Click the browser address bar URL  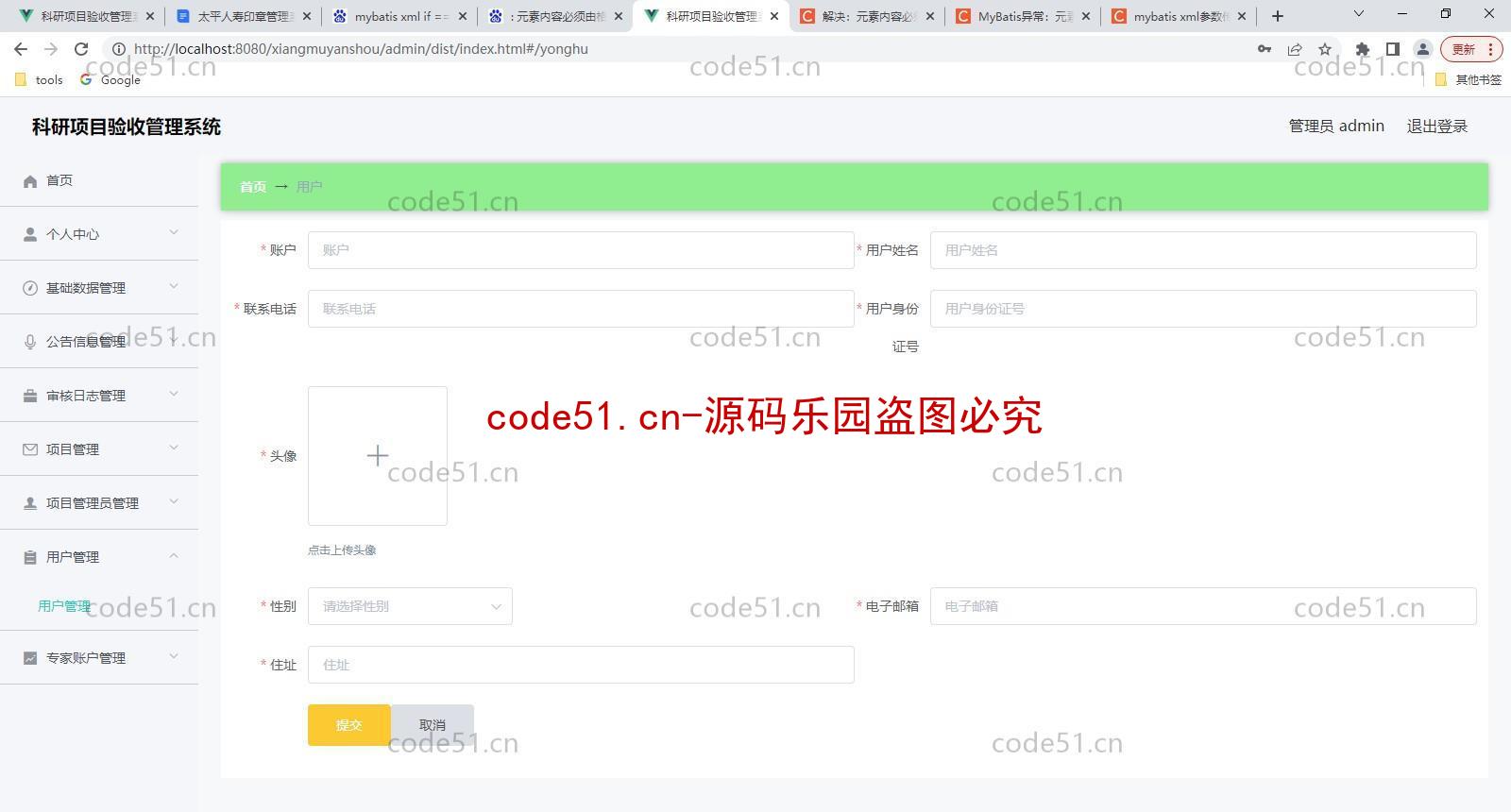(x=361, y=49)
